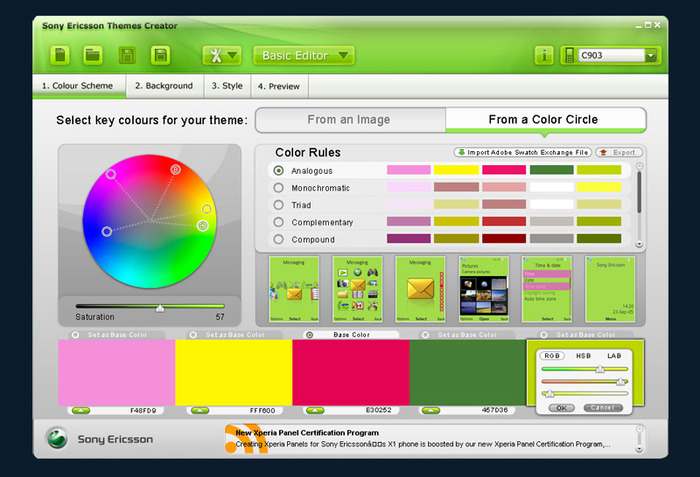700x477 pixels.
Task: Switch to the 3. Style tab
Action: (227, 86)
